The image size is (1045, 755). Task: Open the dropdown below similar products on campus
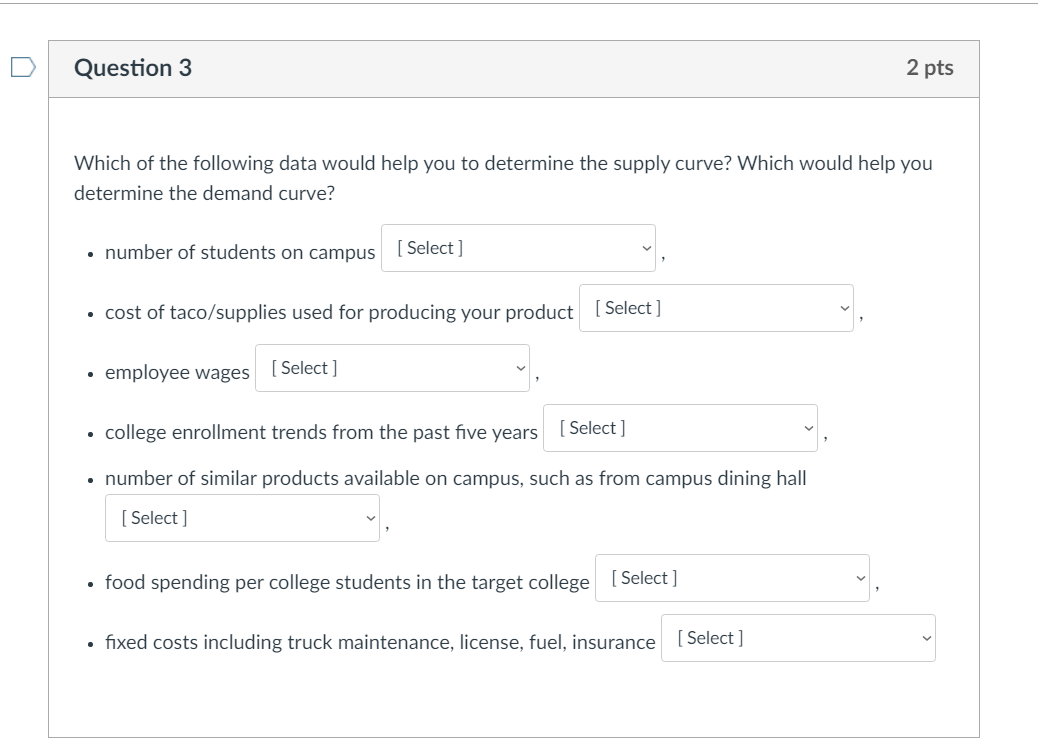pyautogui.click(x=242, y=517)
